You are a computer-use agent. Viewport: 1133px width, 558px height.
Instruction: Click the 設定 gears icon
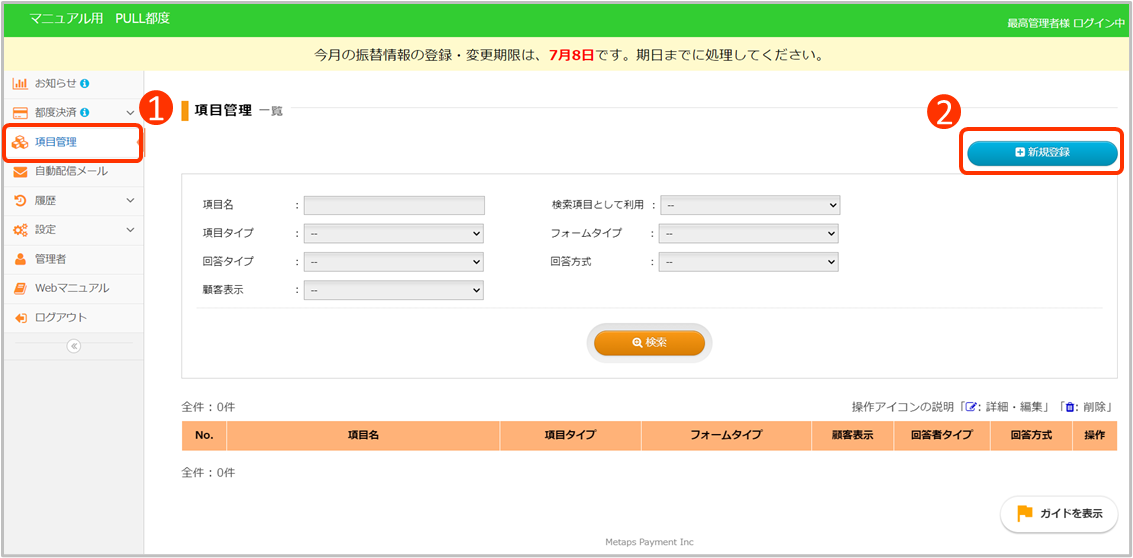[20, 230]
